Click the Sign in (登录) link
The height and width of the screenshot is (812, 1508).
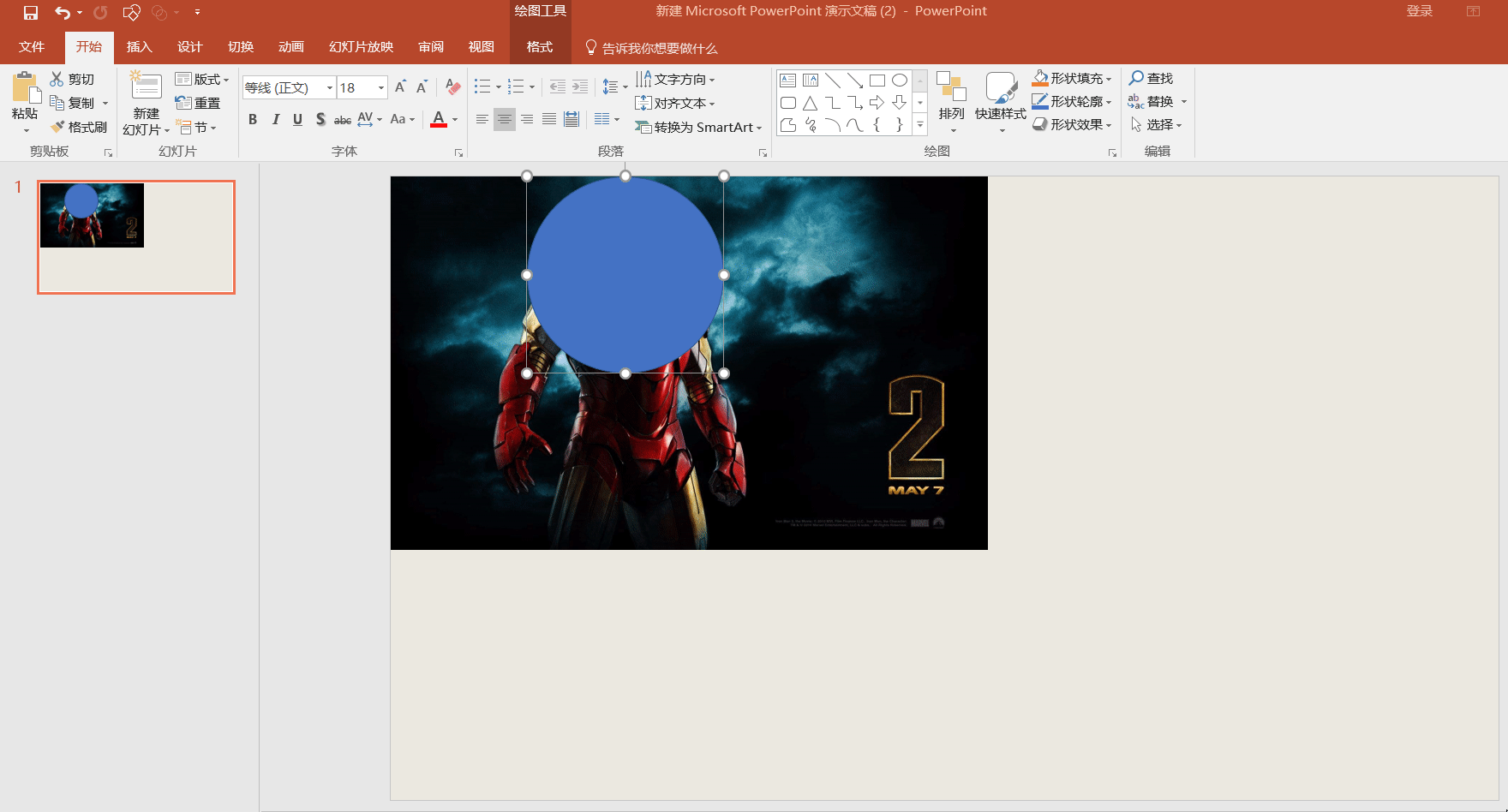tap(1420, 11)
